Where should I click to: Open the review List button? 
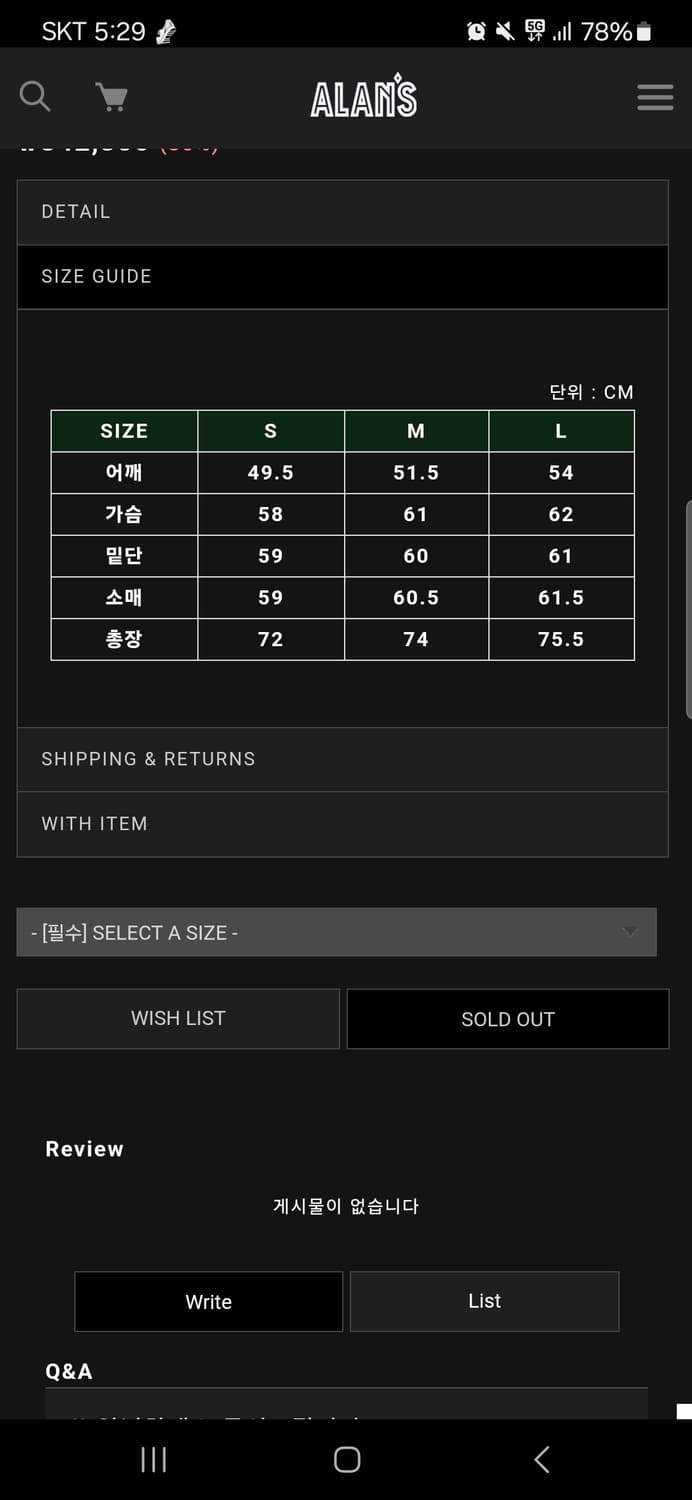click(485, 1301)
